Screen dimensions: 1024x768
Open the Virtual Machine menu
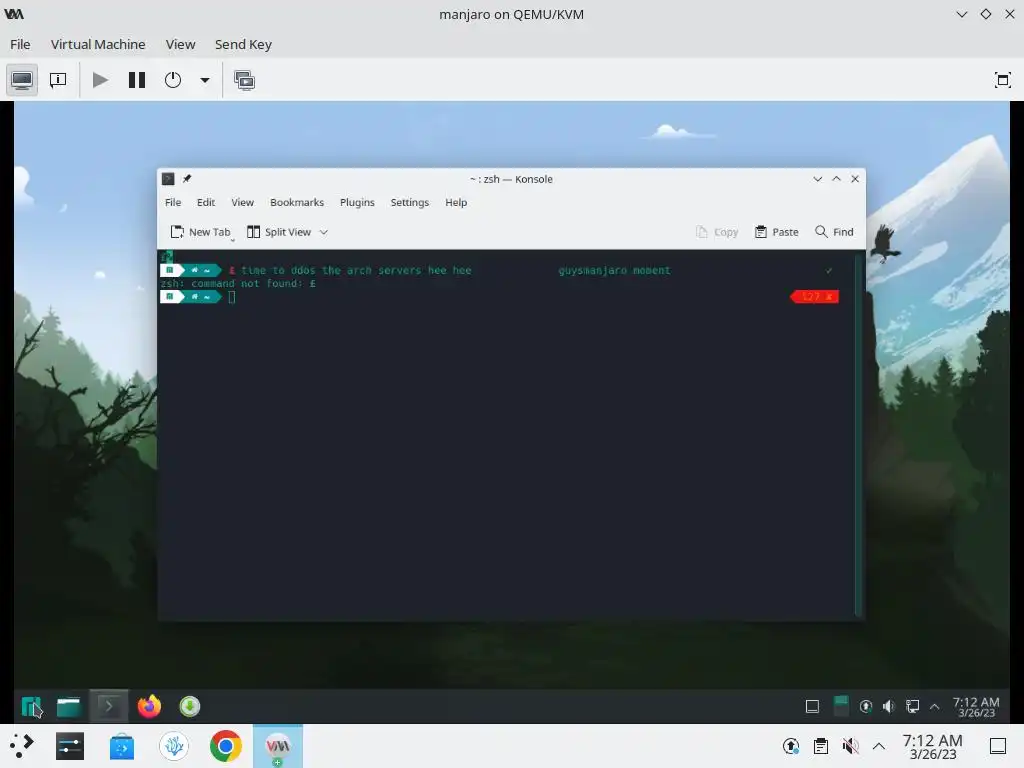click(x=98, y=44)
